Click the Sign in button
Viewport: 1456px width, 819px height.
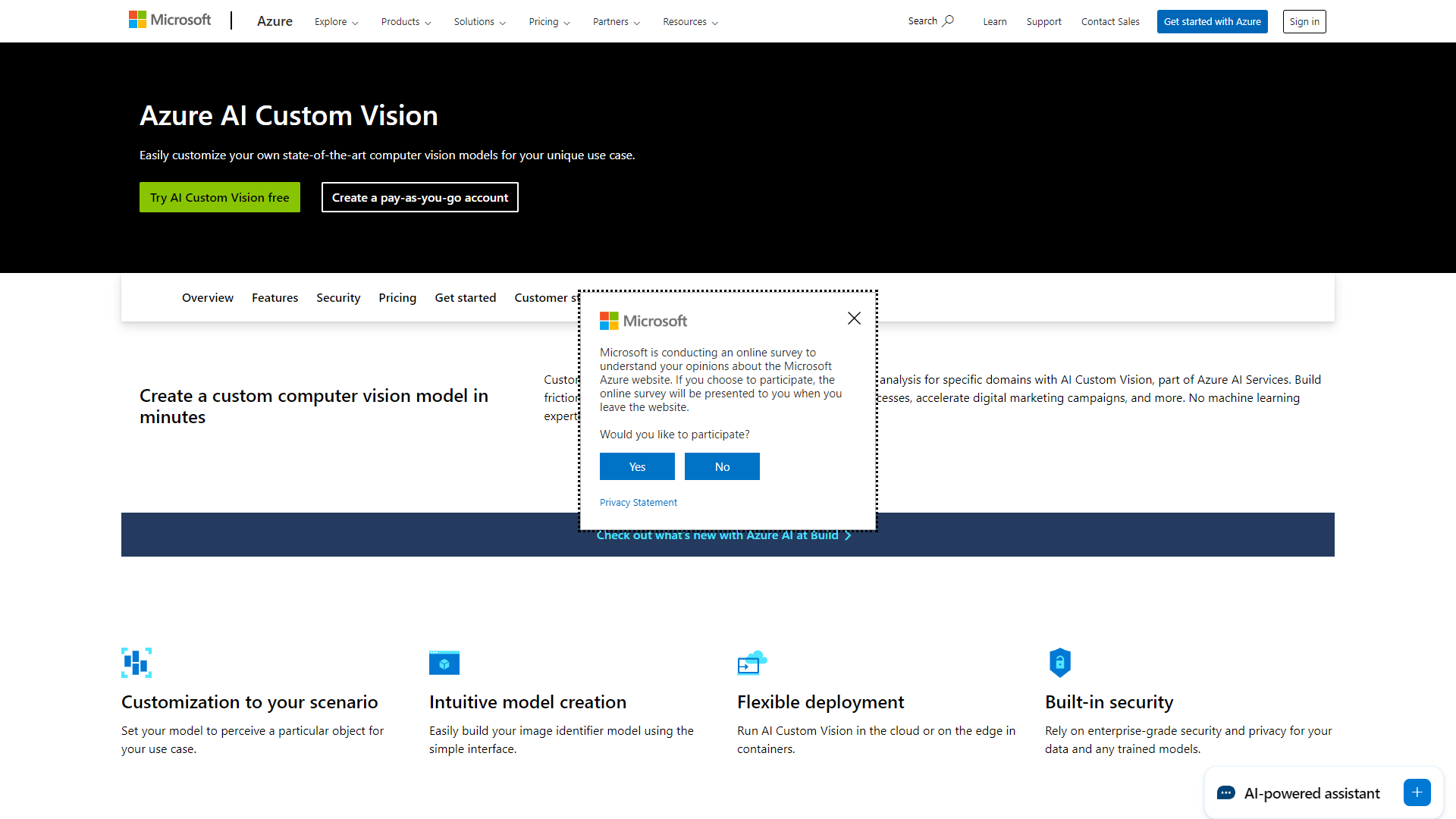(1304, 21)
